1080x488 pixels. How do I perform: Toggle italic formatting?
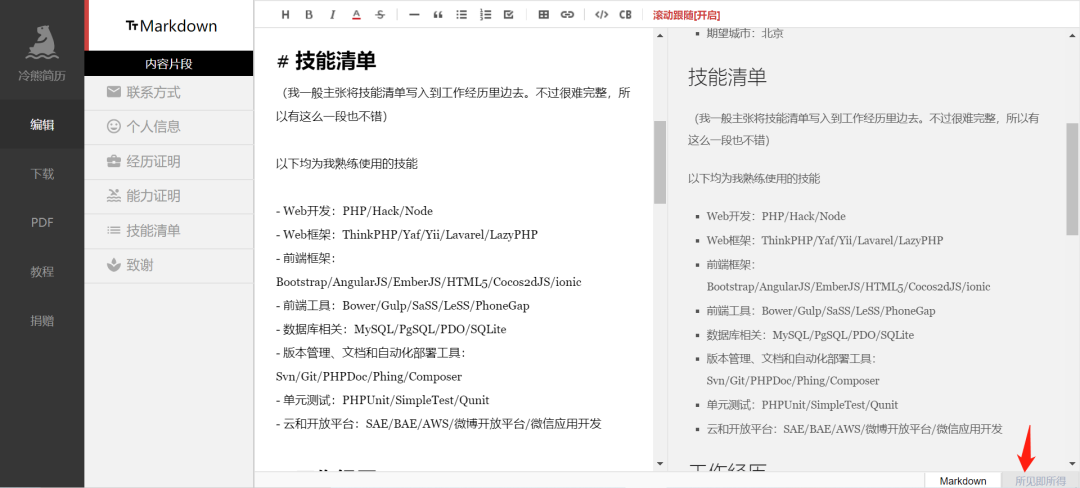(332, 14)
